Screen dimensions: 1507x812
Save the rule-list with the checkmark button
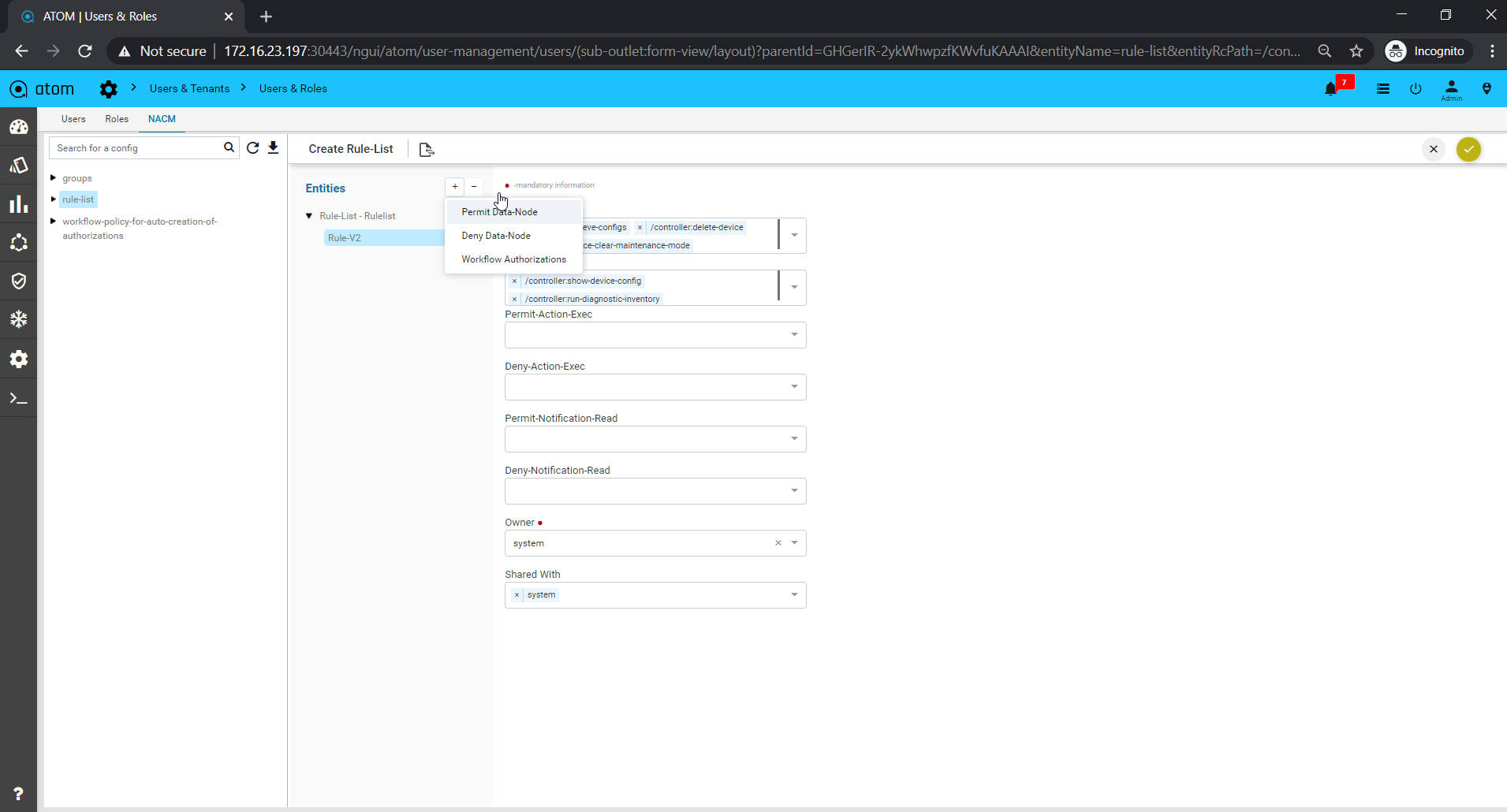[1468, 149]
